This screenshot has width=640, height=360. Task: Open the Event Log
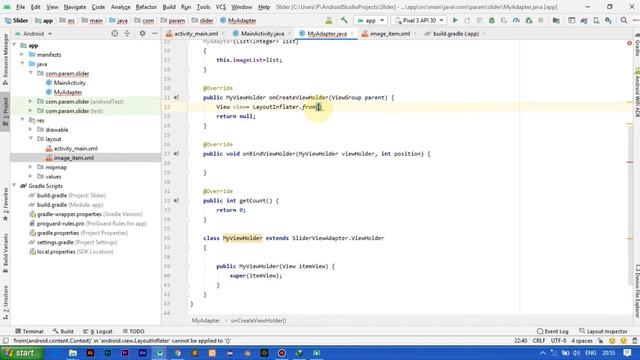click(x=553, y=331)
